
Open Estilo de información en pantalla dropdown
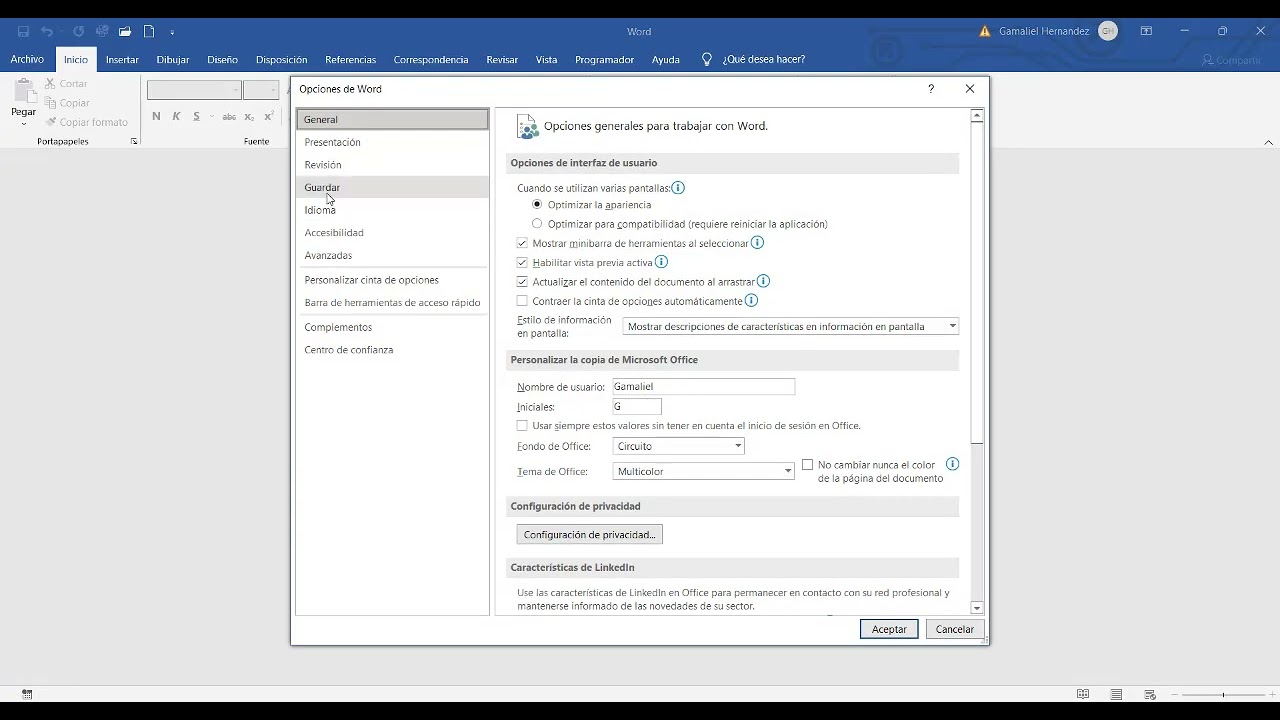pos(790,326)
